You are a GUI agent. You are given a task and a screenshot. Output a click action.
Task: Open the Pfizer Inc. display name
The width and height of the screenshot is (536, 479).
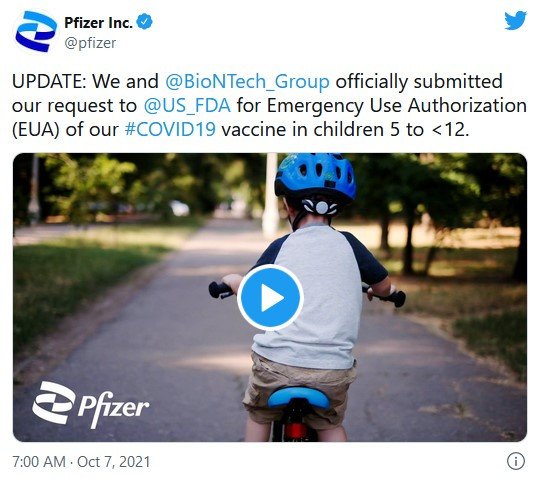98,23
